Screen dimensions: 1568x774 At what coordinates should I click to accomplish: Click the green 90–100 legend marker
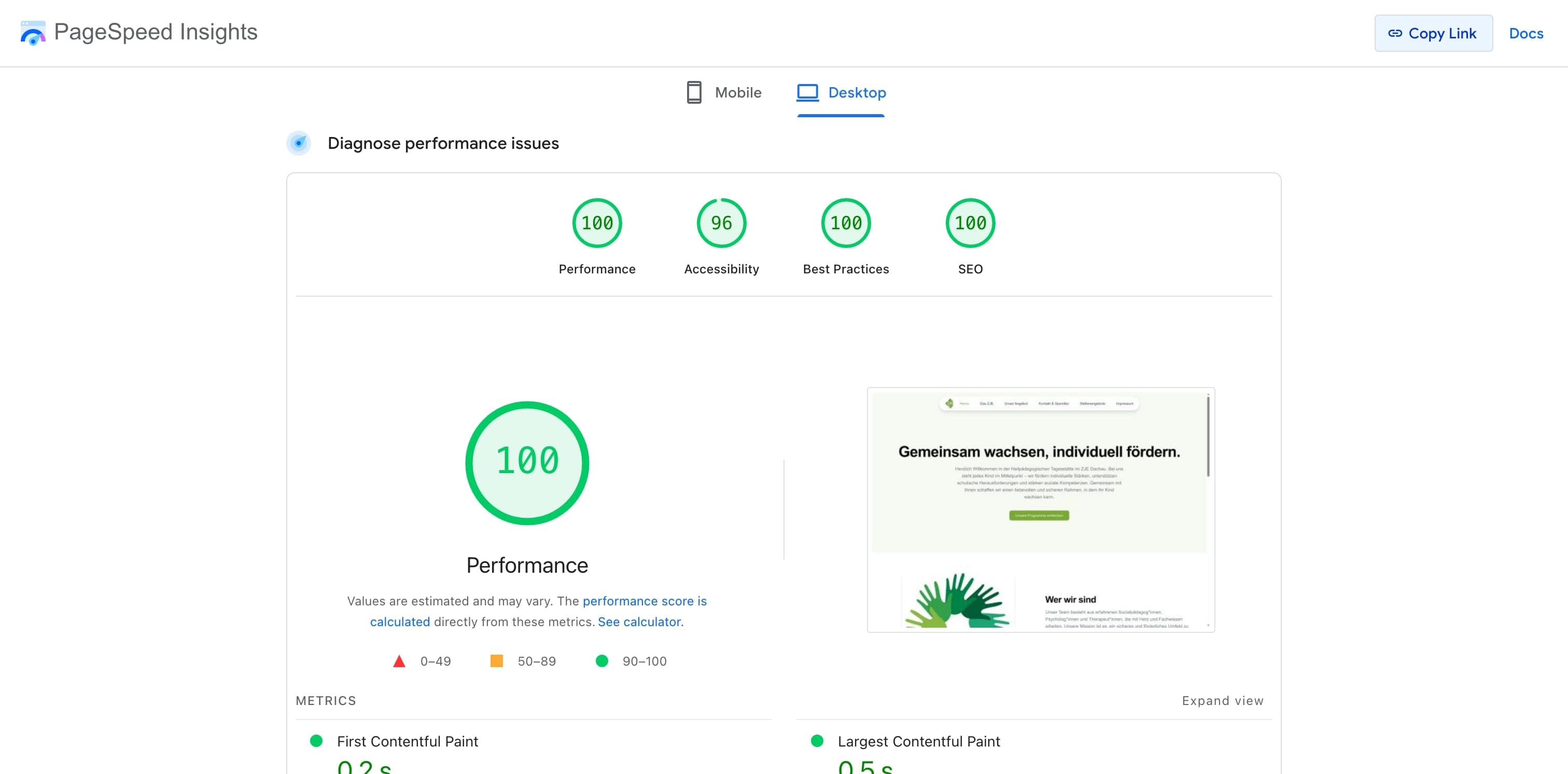[602, 661]
